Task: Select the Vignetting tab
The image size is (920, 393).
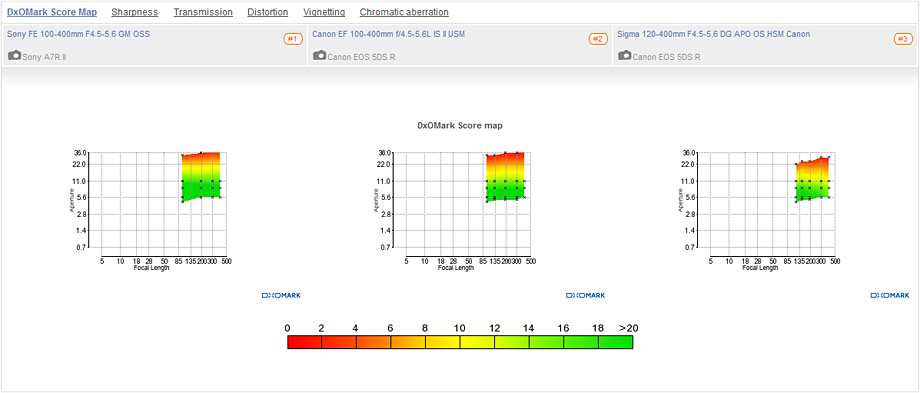Action: coord(324,12)
